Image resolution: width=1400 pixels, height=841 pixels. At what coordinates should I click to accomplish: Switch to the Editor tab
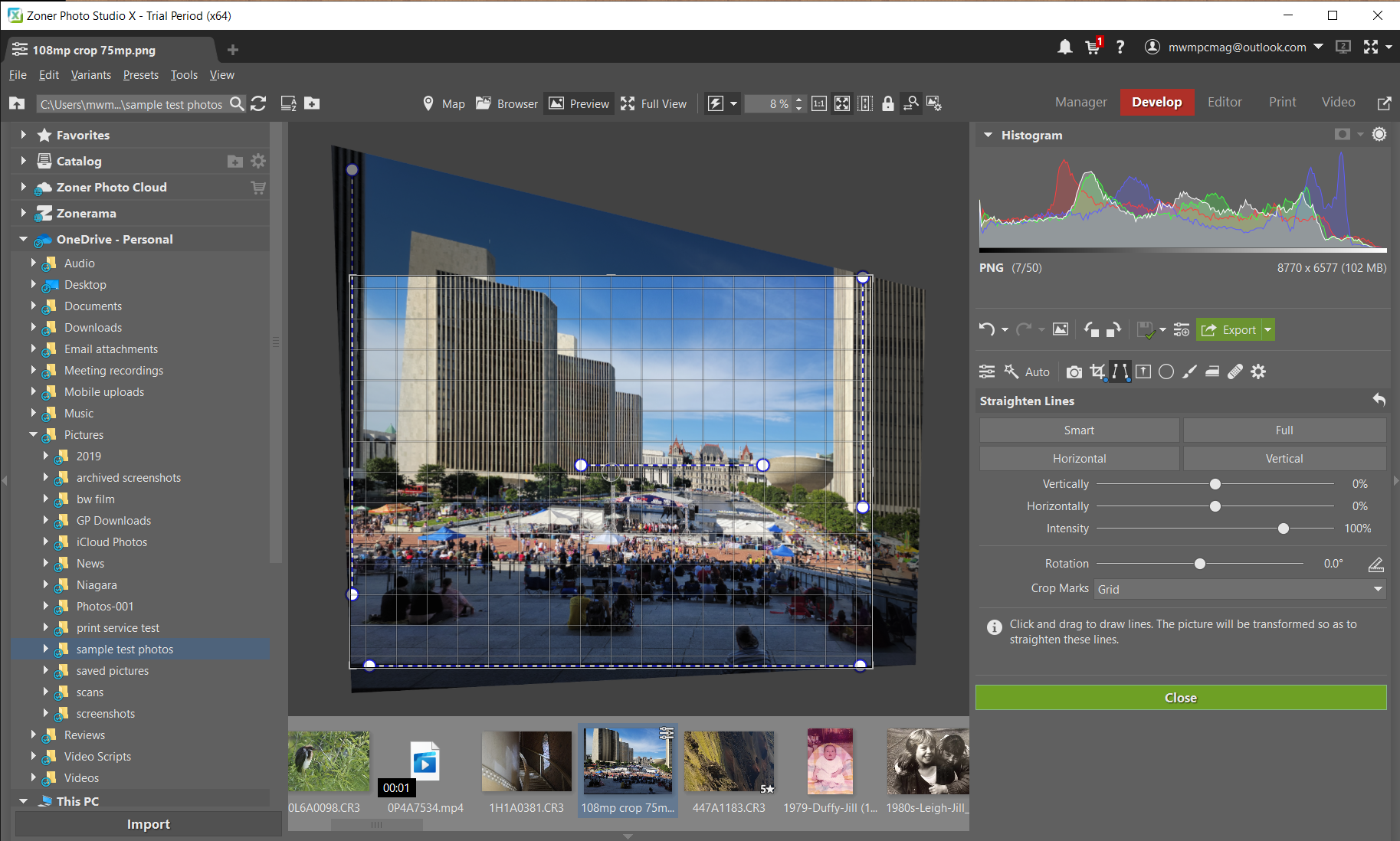(1224, 102)
